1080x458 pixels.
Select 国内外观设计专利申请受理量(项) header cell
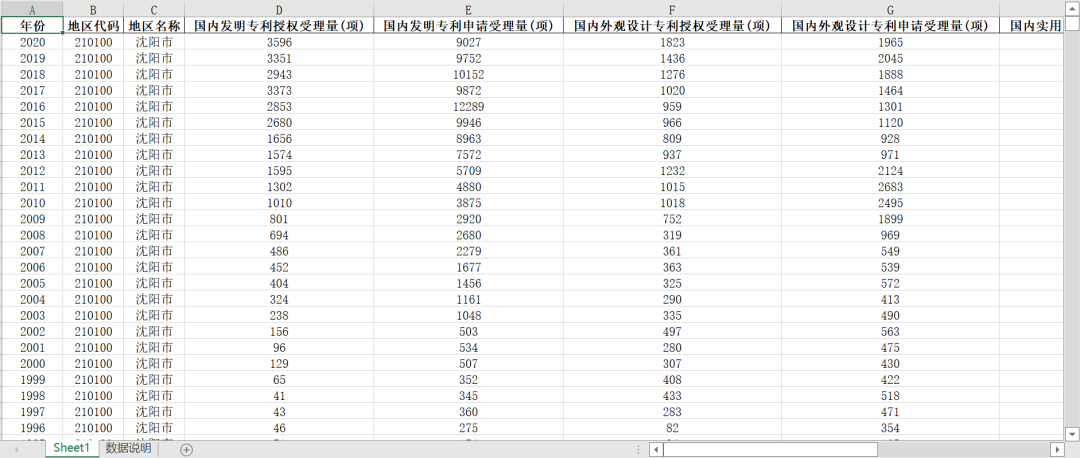pos(891,26)
